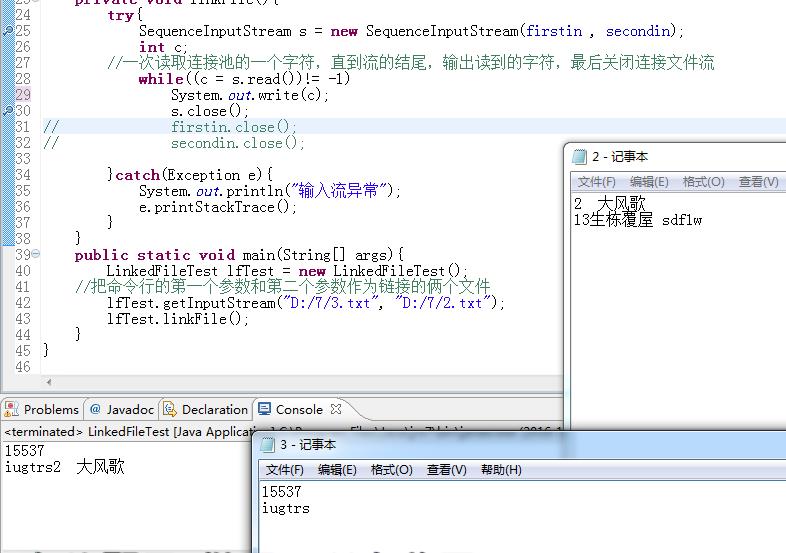Click the marker icon on line 30 gutter
Image resolution: width=786 pixels, height=553 pixels.
8,111
